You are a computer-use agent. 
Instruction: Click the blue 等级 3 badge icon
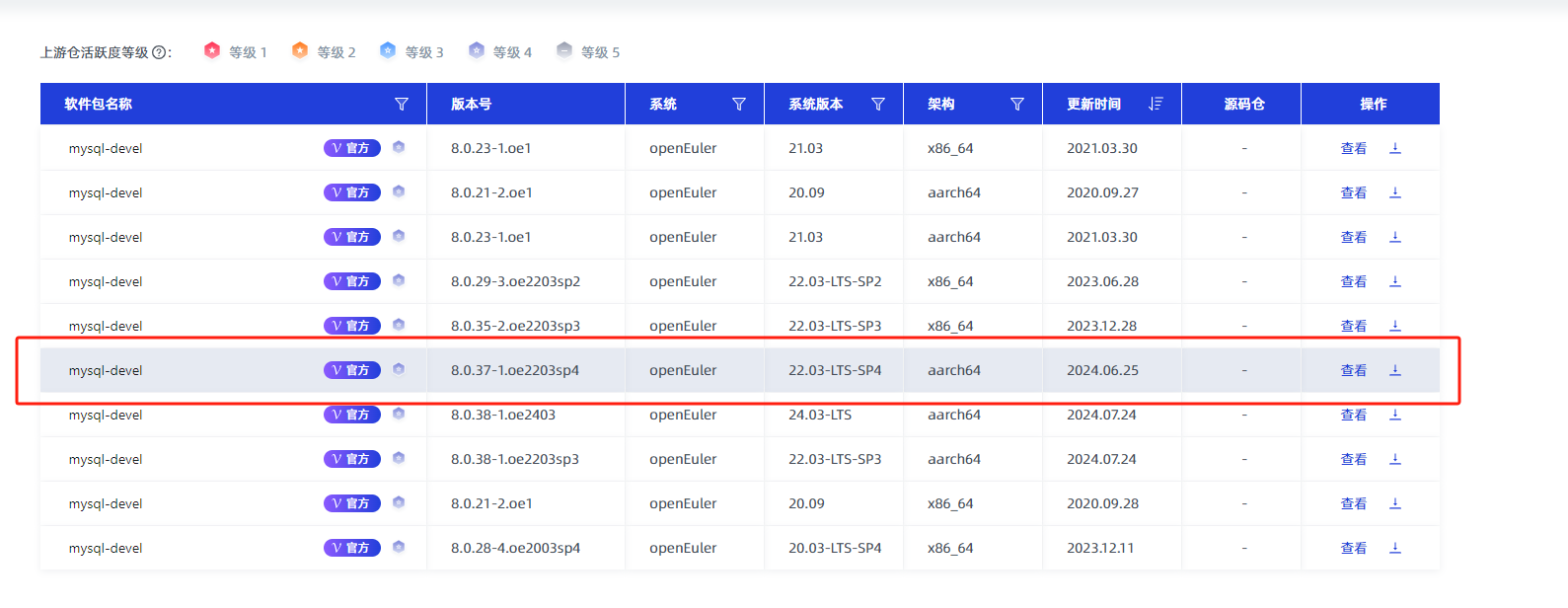388,50
